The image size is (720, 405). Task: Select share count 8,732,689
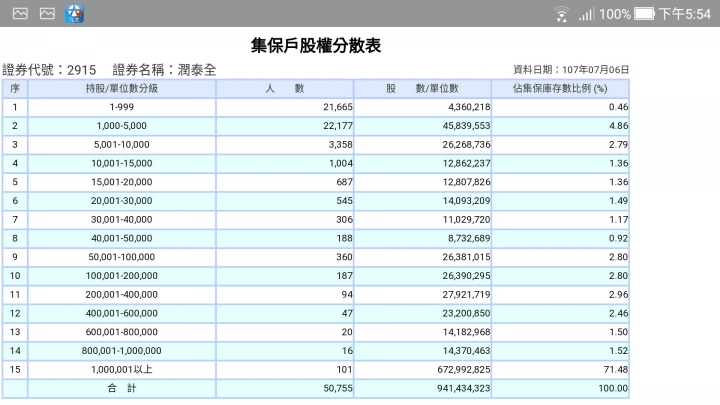pyautogui.click(x=469, y=238)
